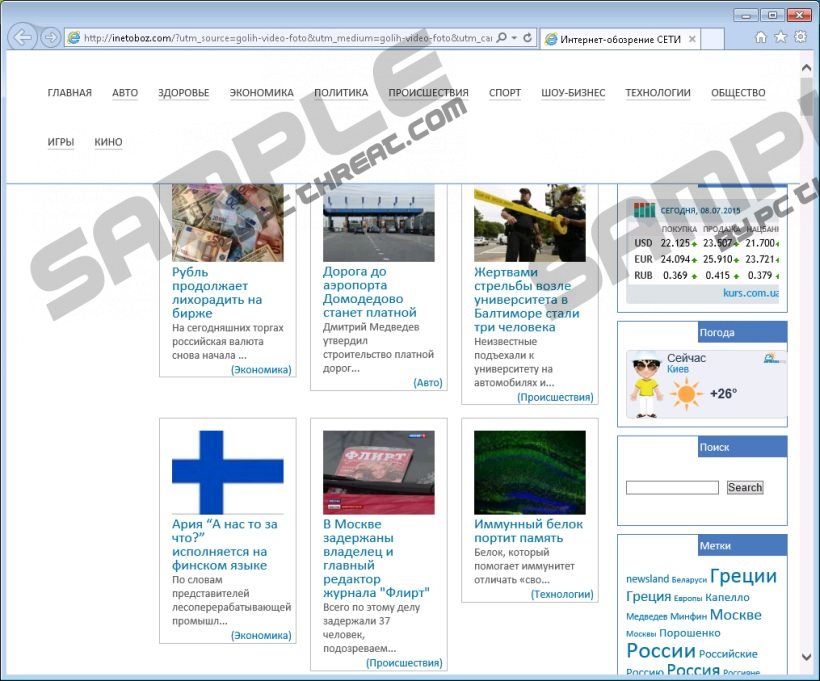Select the Грeции tag in Метки
This screenshot has height=681, width=820.
click(x=743, y=576)
